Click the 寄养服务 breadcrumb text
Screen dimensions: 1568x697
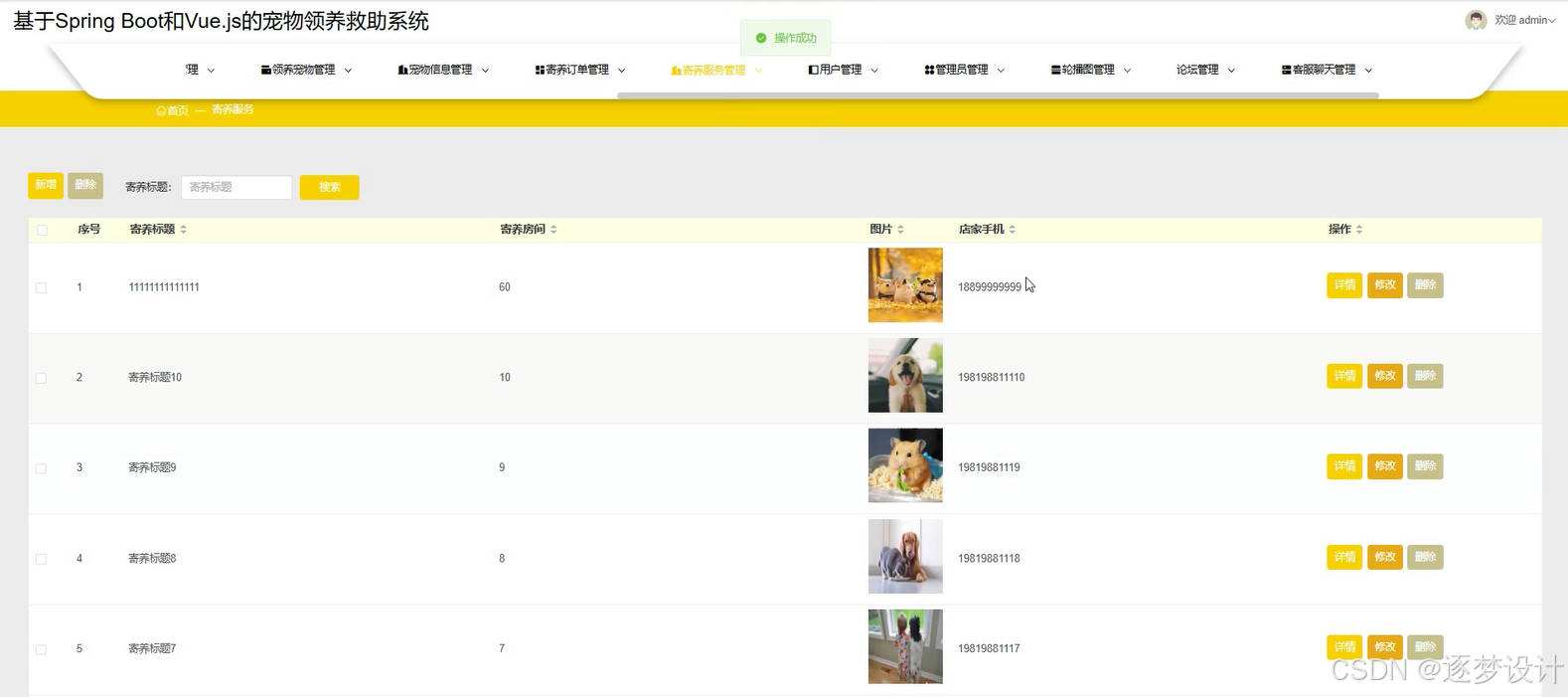click(233, 109)
